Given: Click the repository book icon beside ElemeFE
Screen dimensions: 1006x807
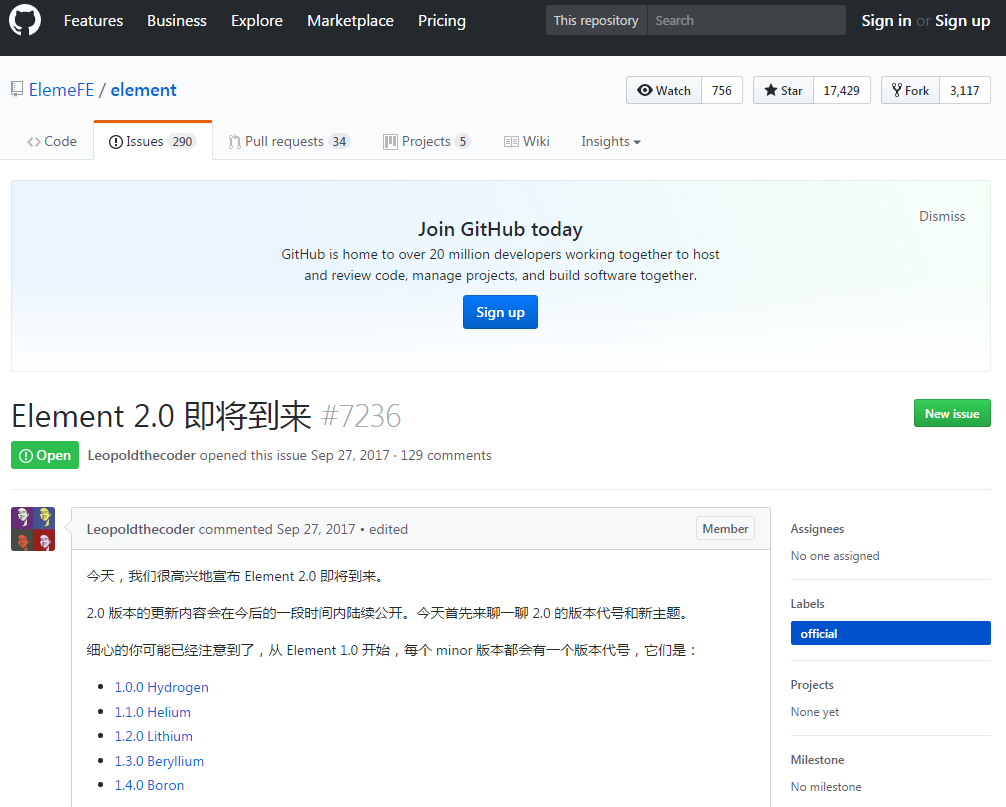Looking at the screenshot, I should [17, 89].
